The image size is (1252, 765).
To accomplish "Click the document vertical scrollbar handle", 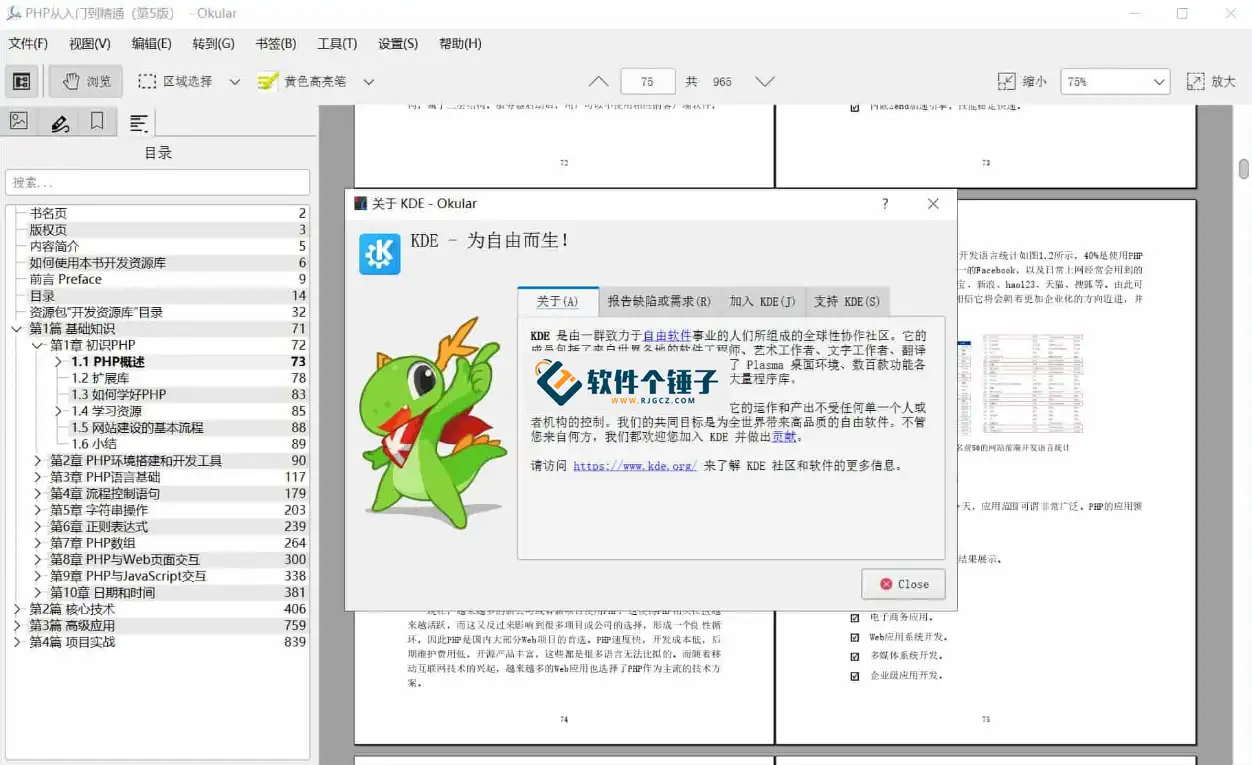I will point(1244,169).
